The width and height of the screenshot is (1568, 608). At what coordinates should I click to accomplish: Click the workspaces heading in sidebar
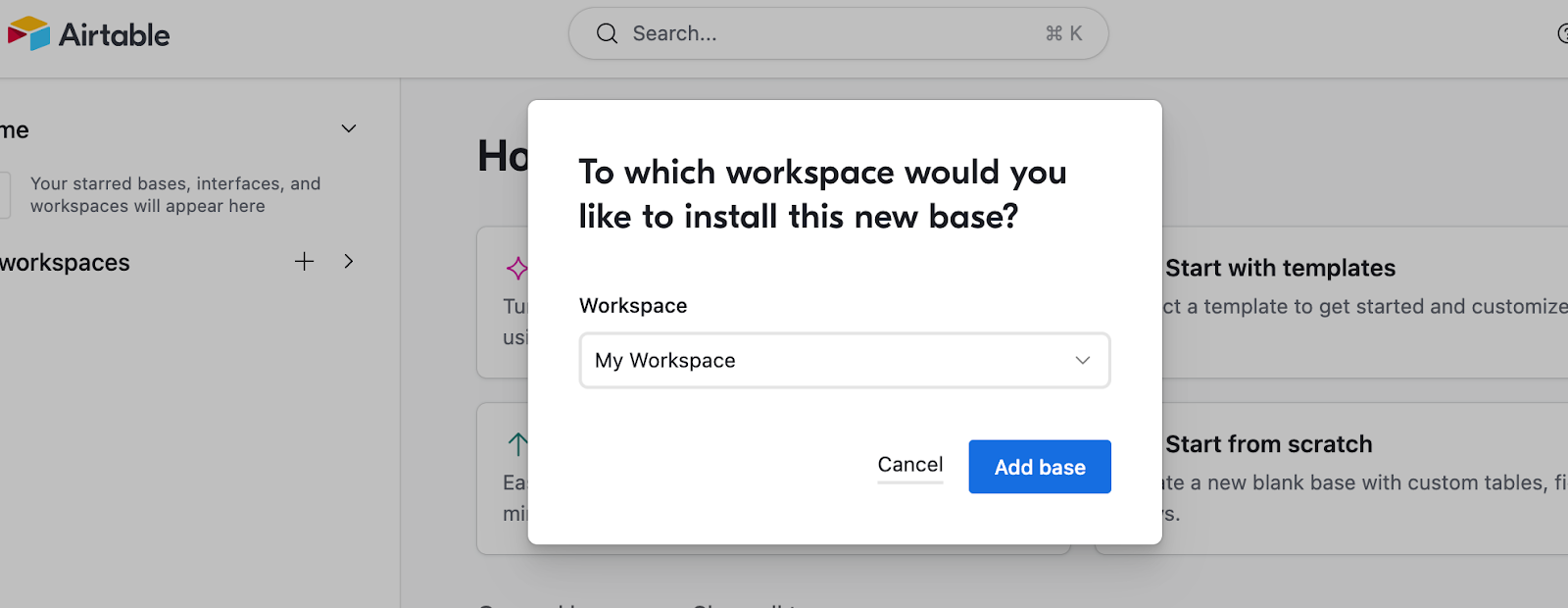(x=65, y=263)
